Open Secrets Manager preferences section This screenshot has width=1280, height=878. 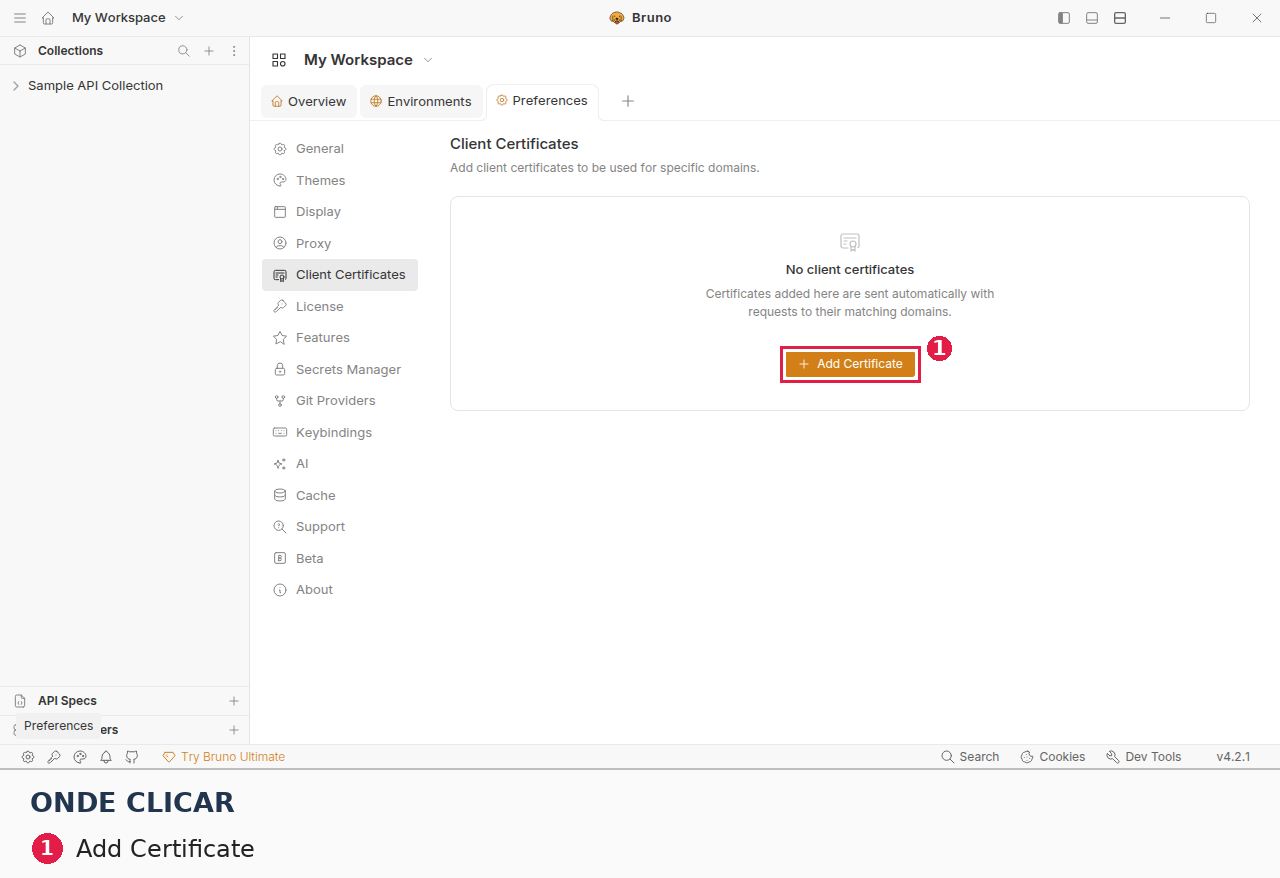coord(340,369)
